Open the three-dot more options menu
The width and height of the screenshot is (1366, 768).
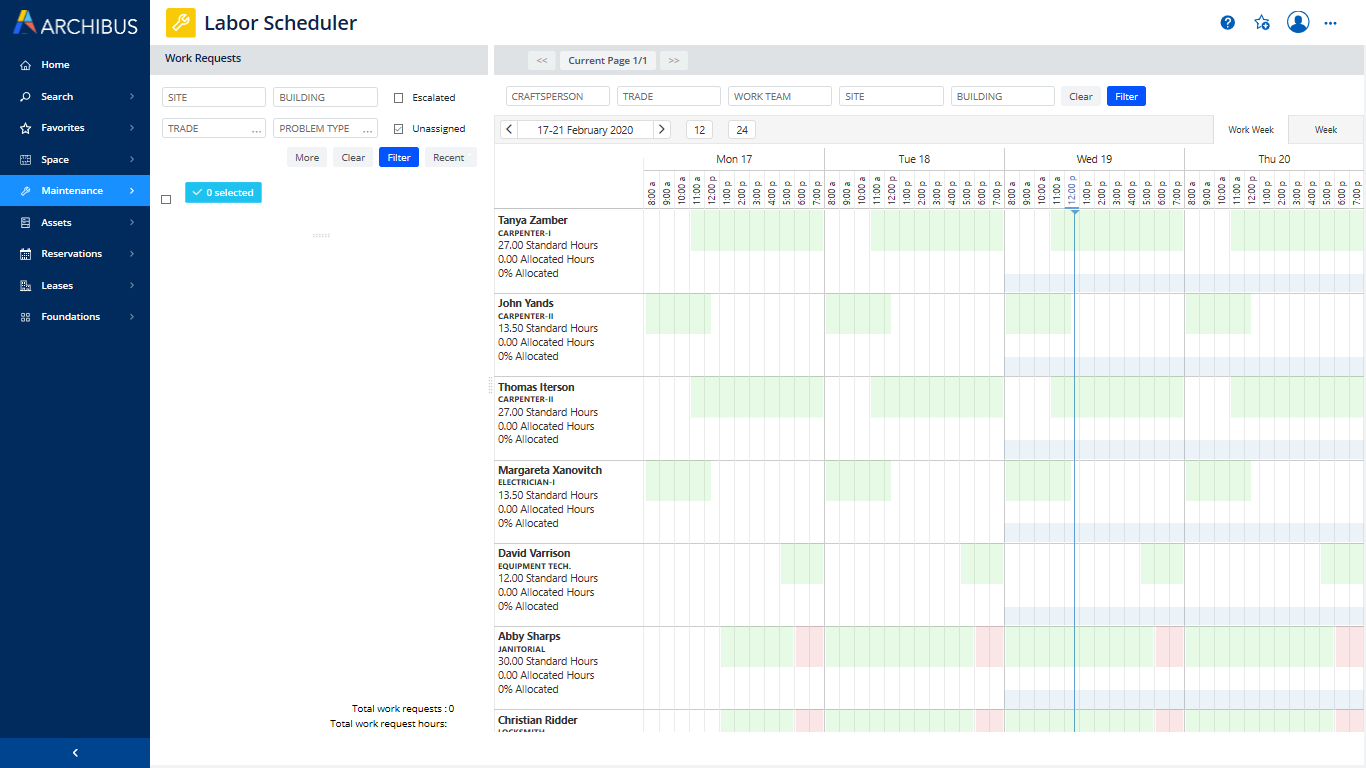(x=1330, y=23)
